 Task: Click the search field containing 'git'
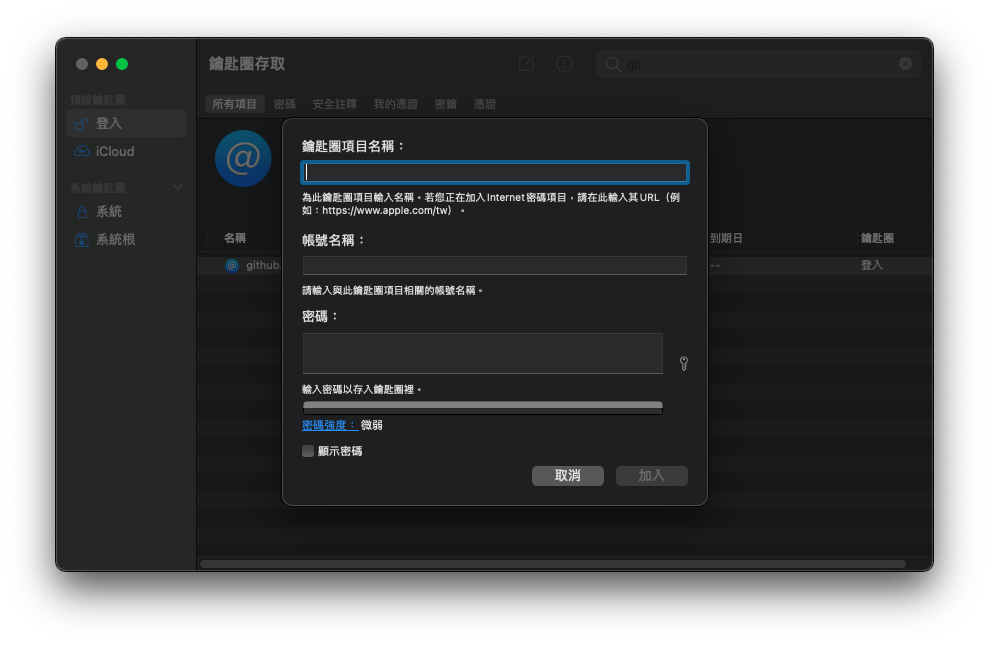point(758,64)
